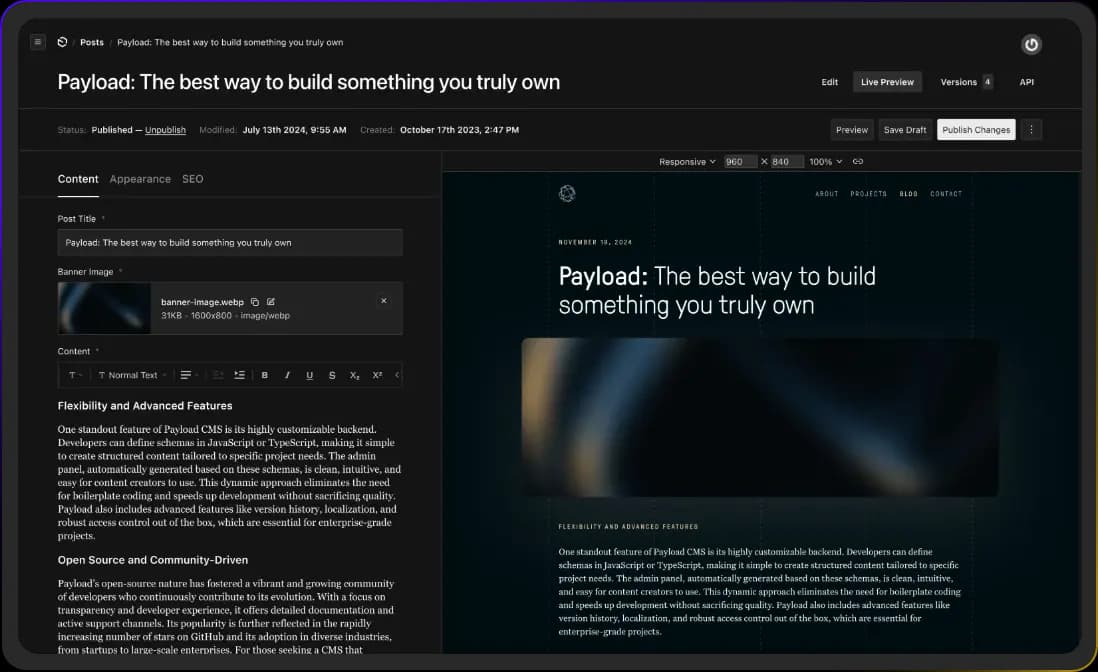
Task: Click the code icon after superscript
Action: (397, 375)
